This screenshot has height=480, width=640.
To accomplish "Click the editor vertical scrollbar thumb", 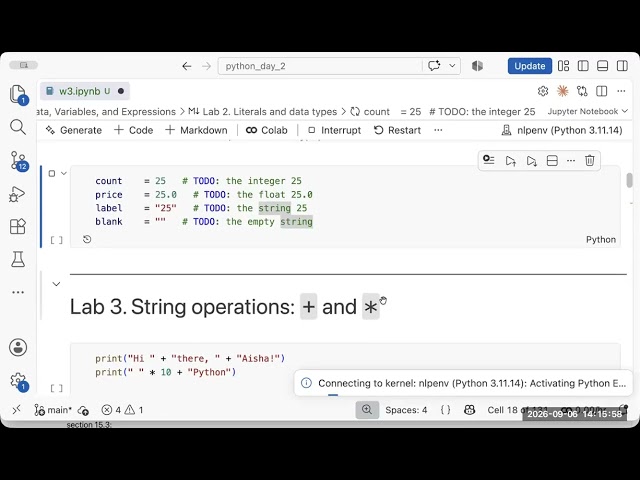I will tap(629, 180).
